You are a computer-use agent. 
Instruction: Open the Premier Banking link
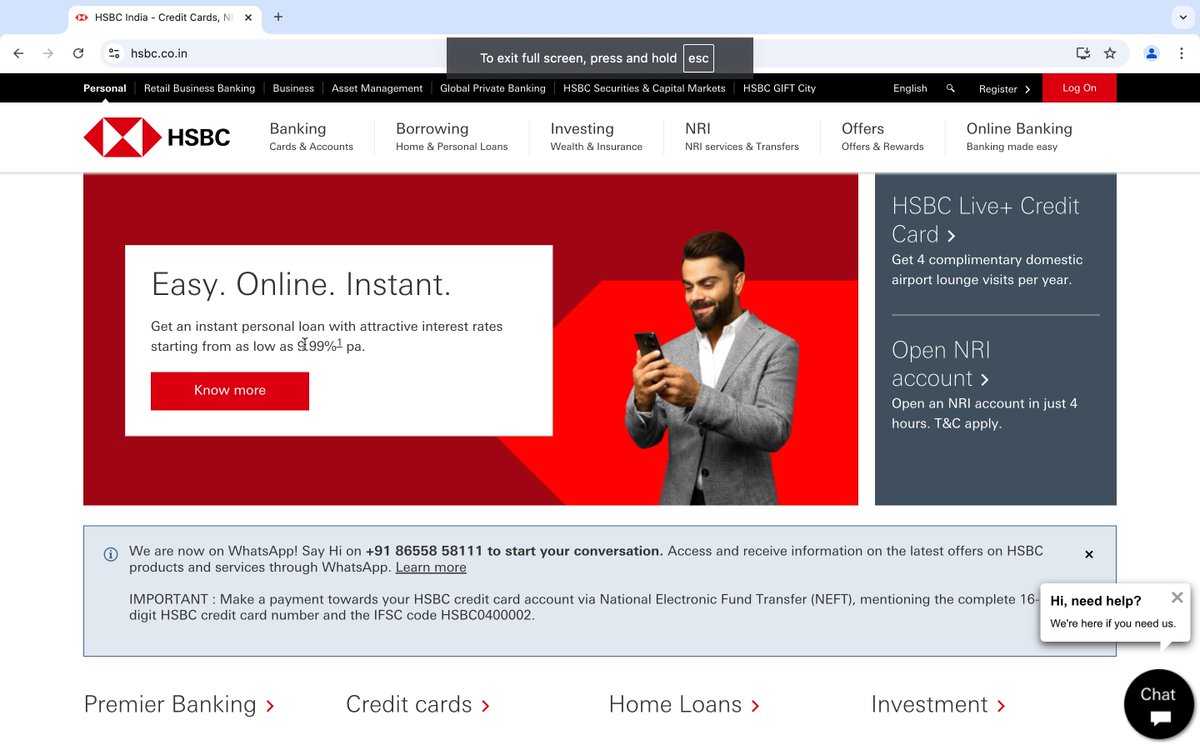(179, 704)
